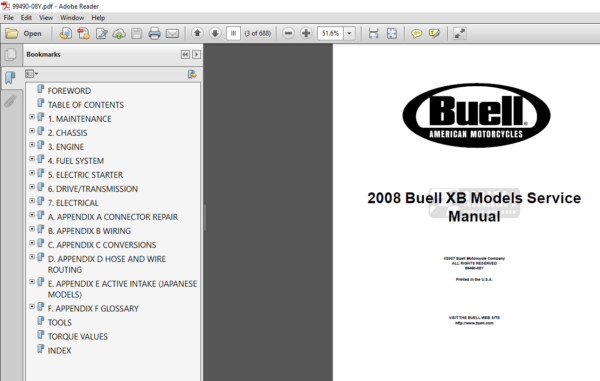The image size is (600, 381).
Task: Go to previous page with up arrow
Action: (x=197, y=33)
